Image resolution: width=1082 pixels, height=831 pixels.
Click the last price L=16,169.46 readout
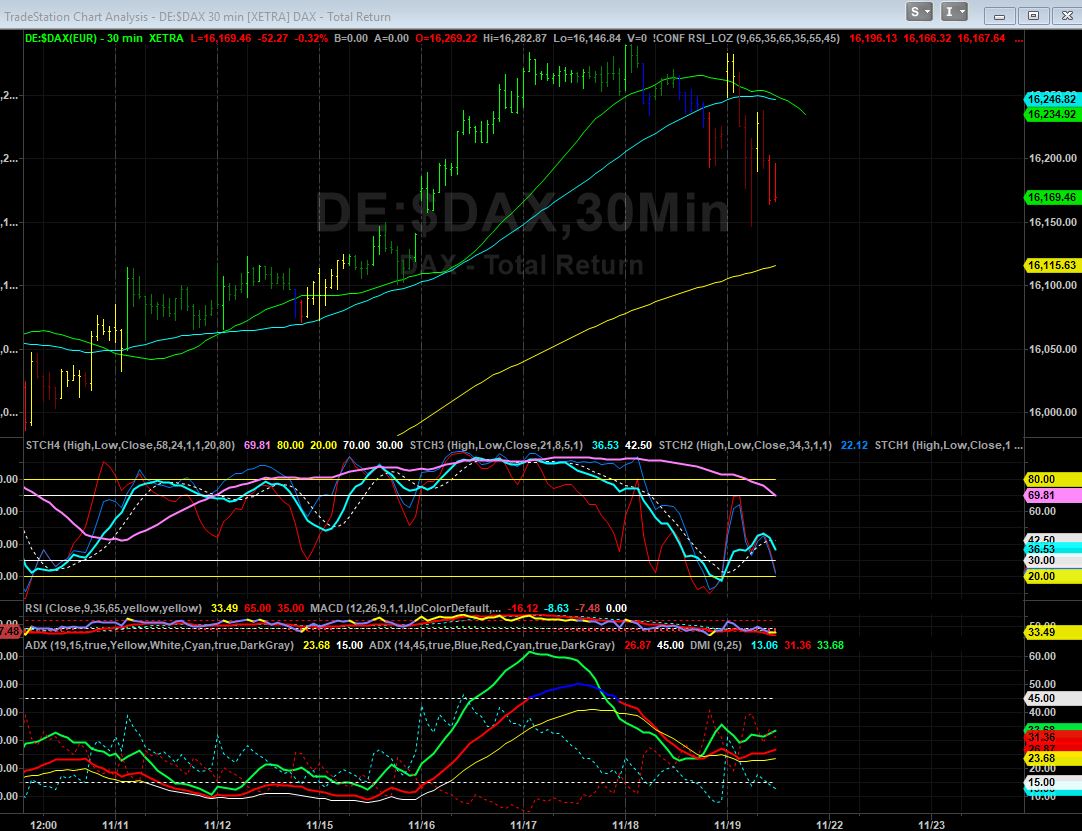click(221, 39)
